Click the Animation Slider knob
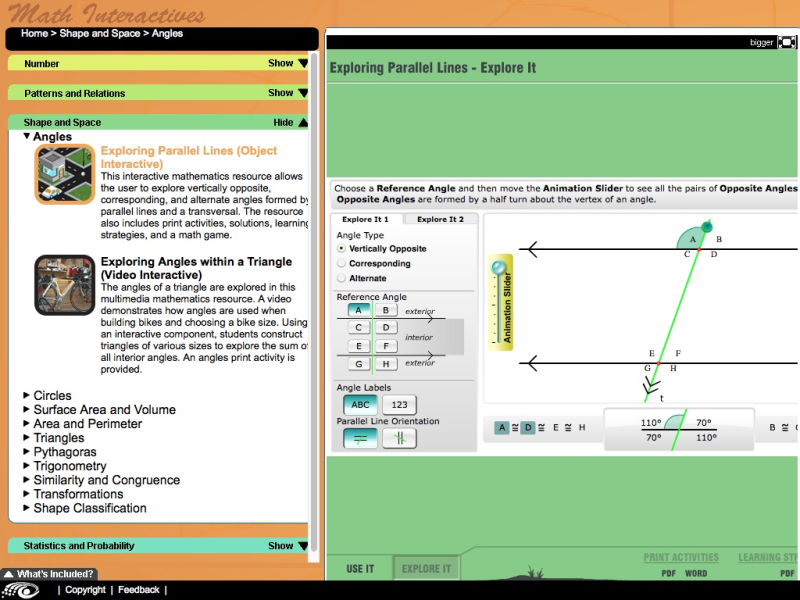 coord(498,267)
